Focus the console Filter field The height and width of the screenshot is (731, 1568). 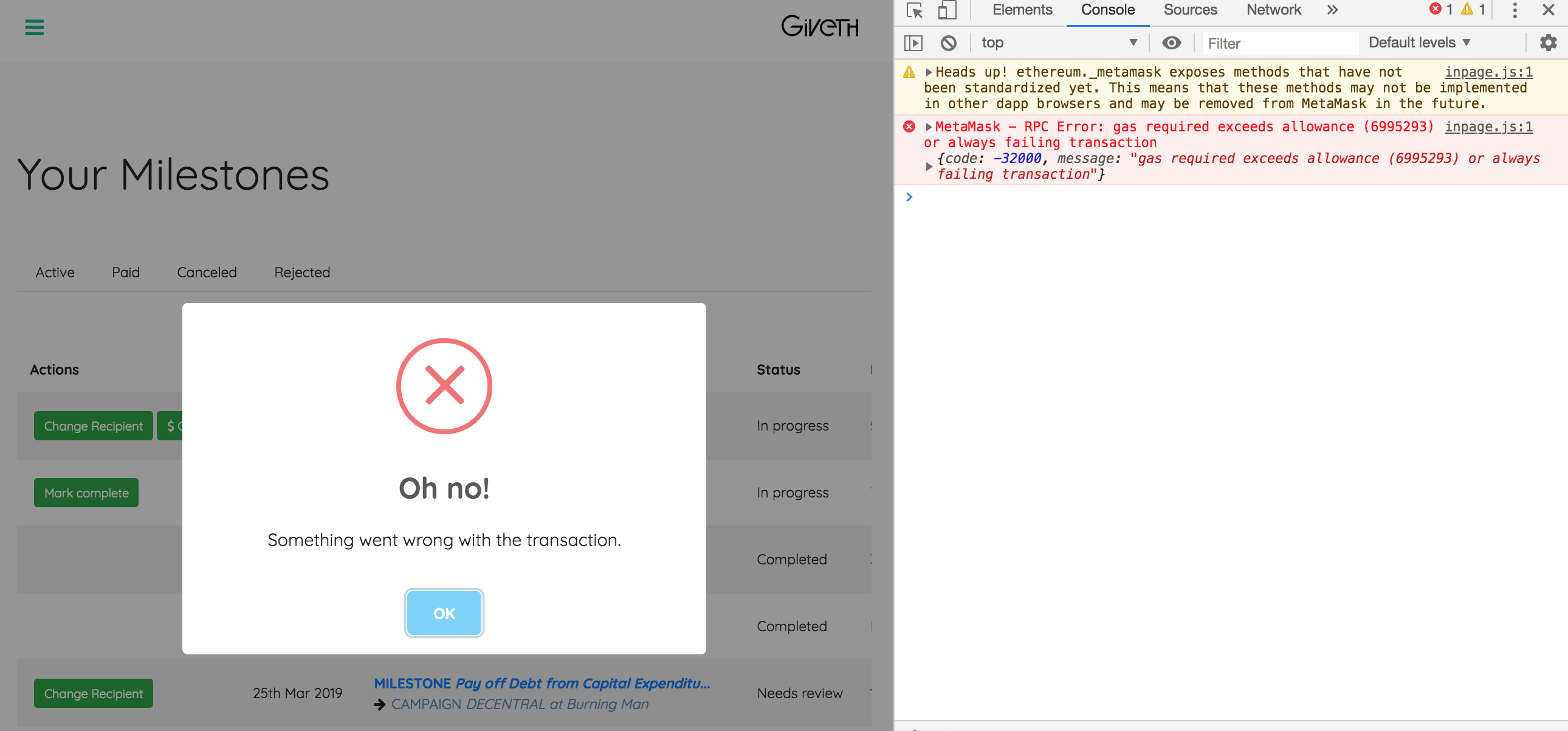pos(1280,43)
